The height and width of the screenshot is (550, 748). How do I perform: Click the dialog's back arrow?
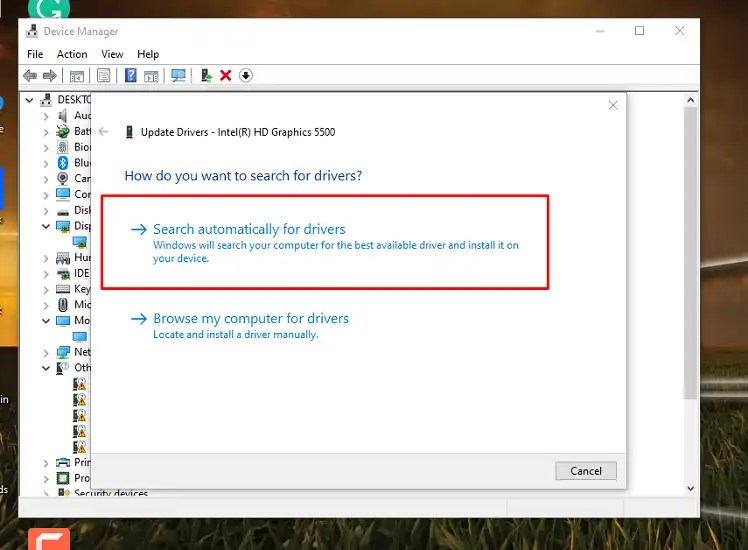(x=104, y=132)
